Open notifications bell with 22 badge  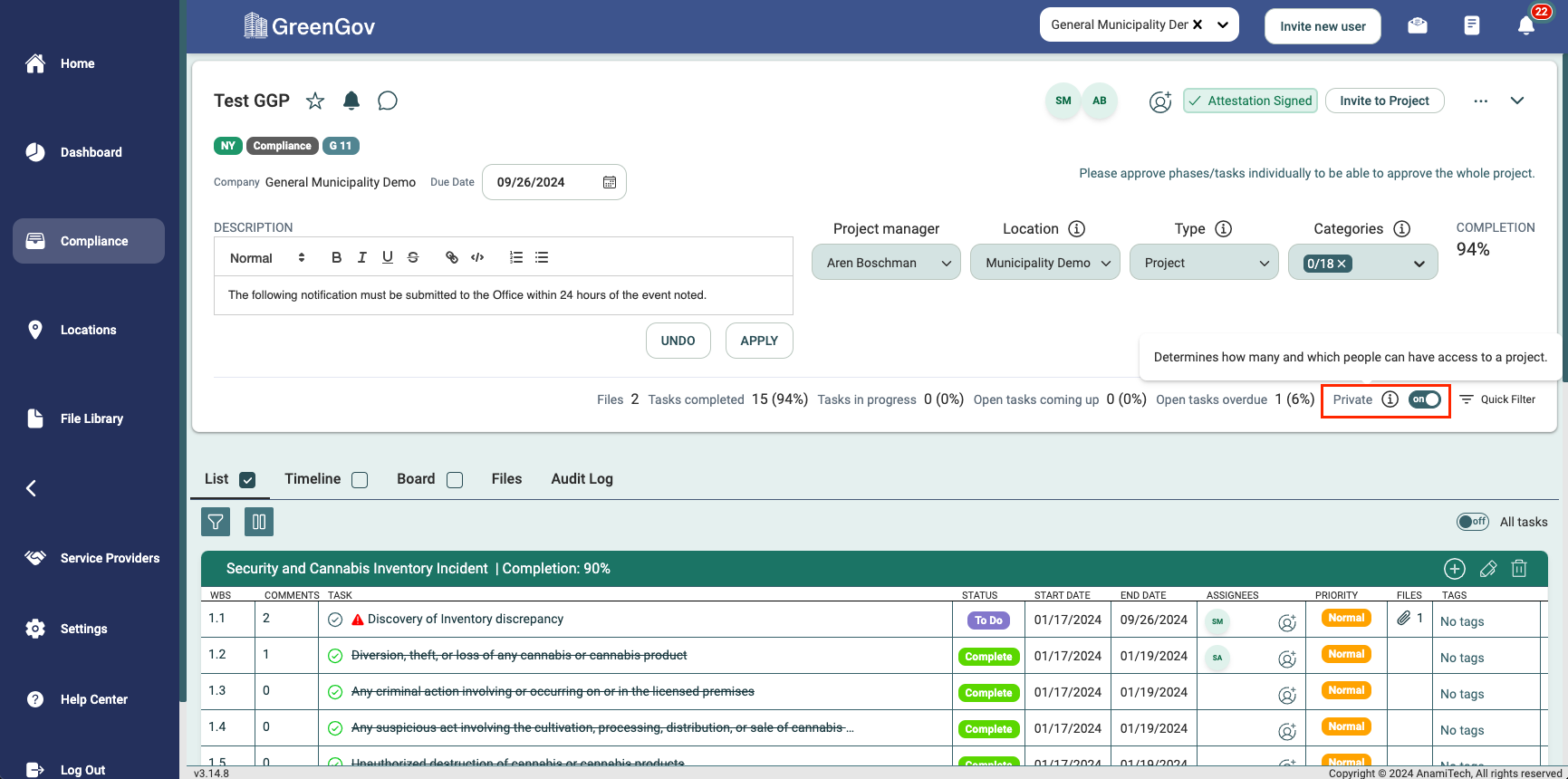click(1526, 25)
